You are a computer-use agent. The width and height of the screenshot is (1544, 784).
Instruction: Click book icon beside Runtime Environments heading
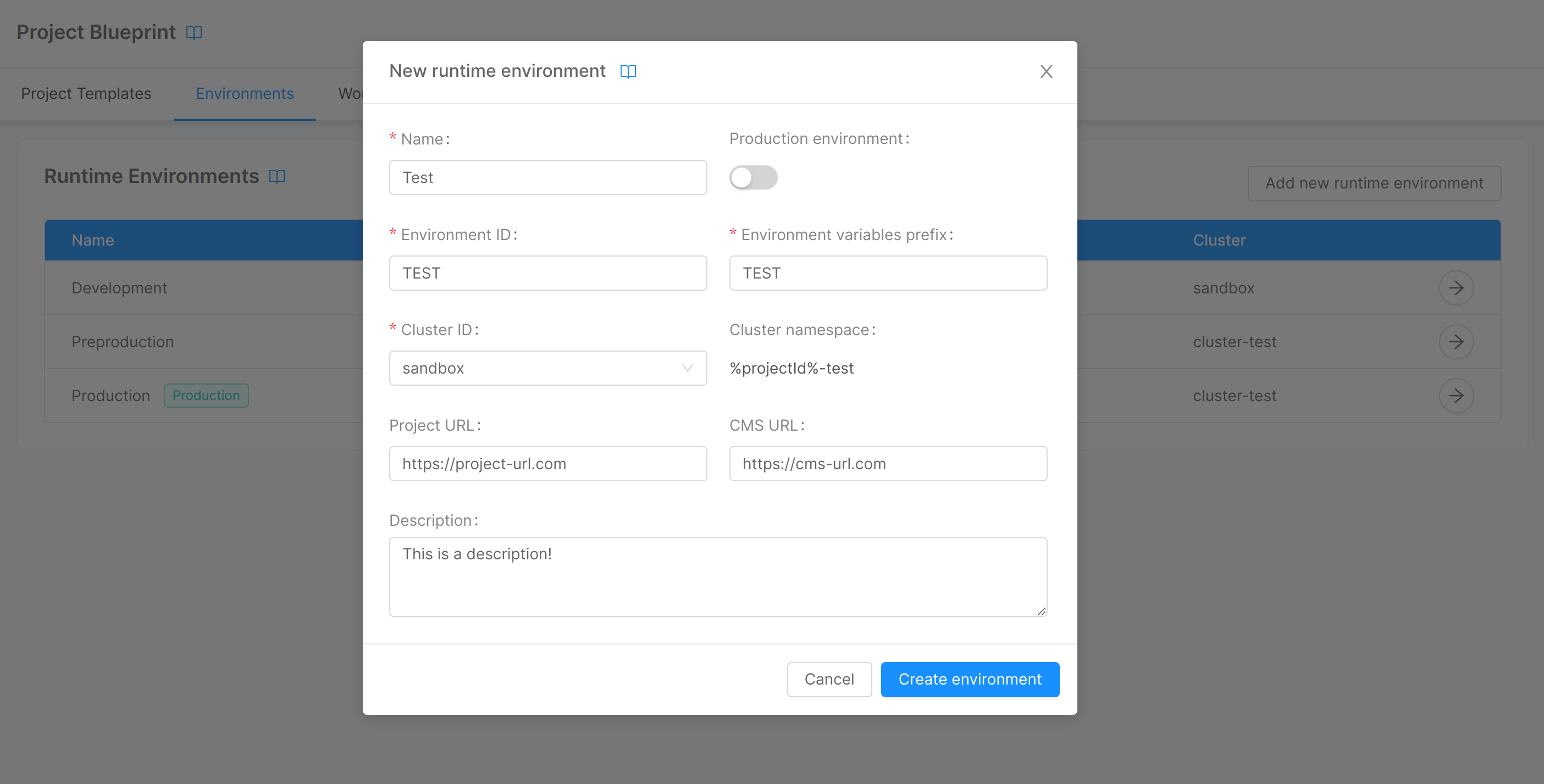(x=277, y=176)
